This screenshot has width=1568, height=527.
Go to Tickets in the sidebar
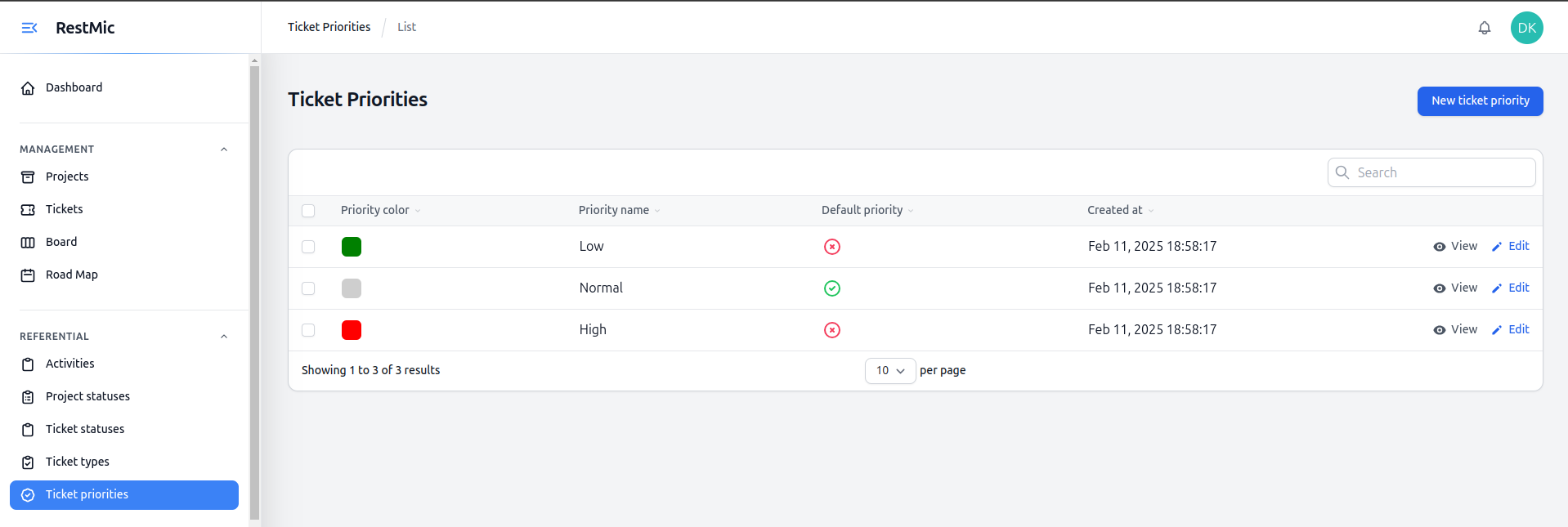point(64,209)
